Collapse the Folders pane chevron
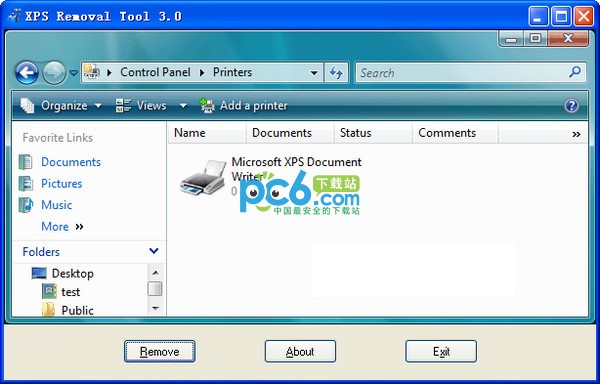The height and width of the screenshot is (384, 600). 154,251
